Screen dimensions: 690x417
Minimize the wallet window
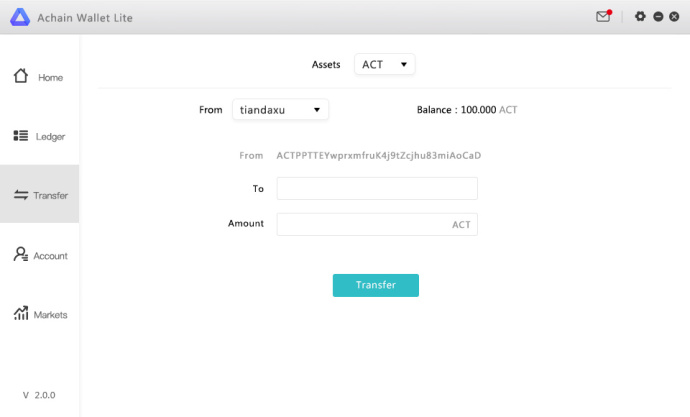(658, 17)
